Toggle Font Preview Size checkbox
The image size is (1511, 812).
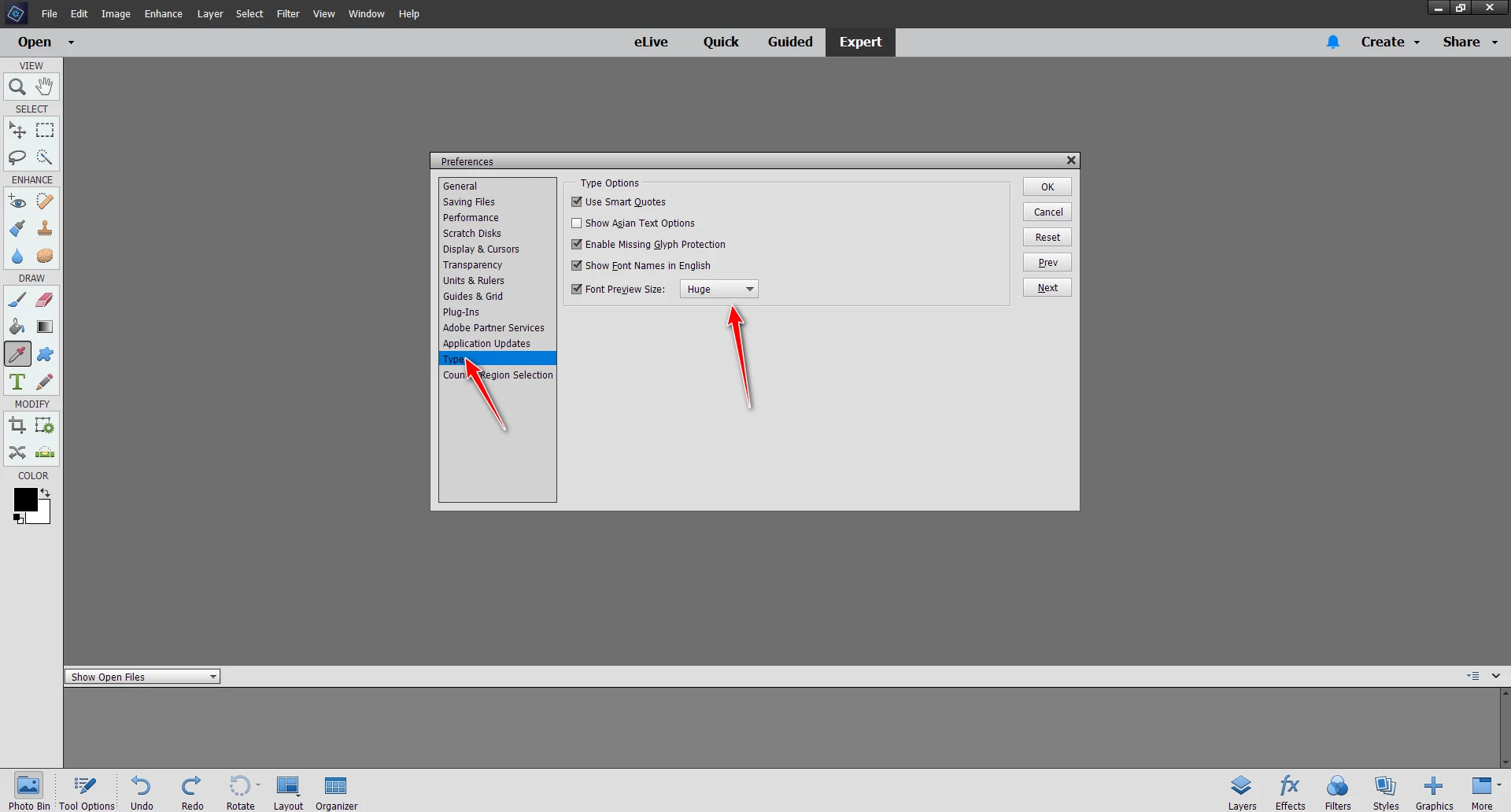pos(577,290)
